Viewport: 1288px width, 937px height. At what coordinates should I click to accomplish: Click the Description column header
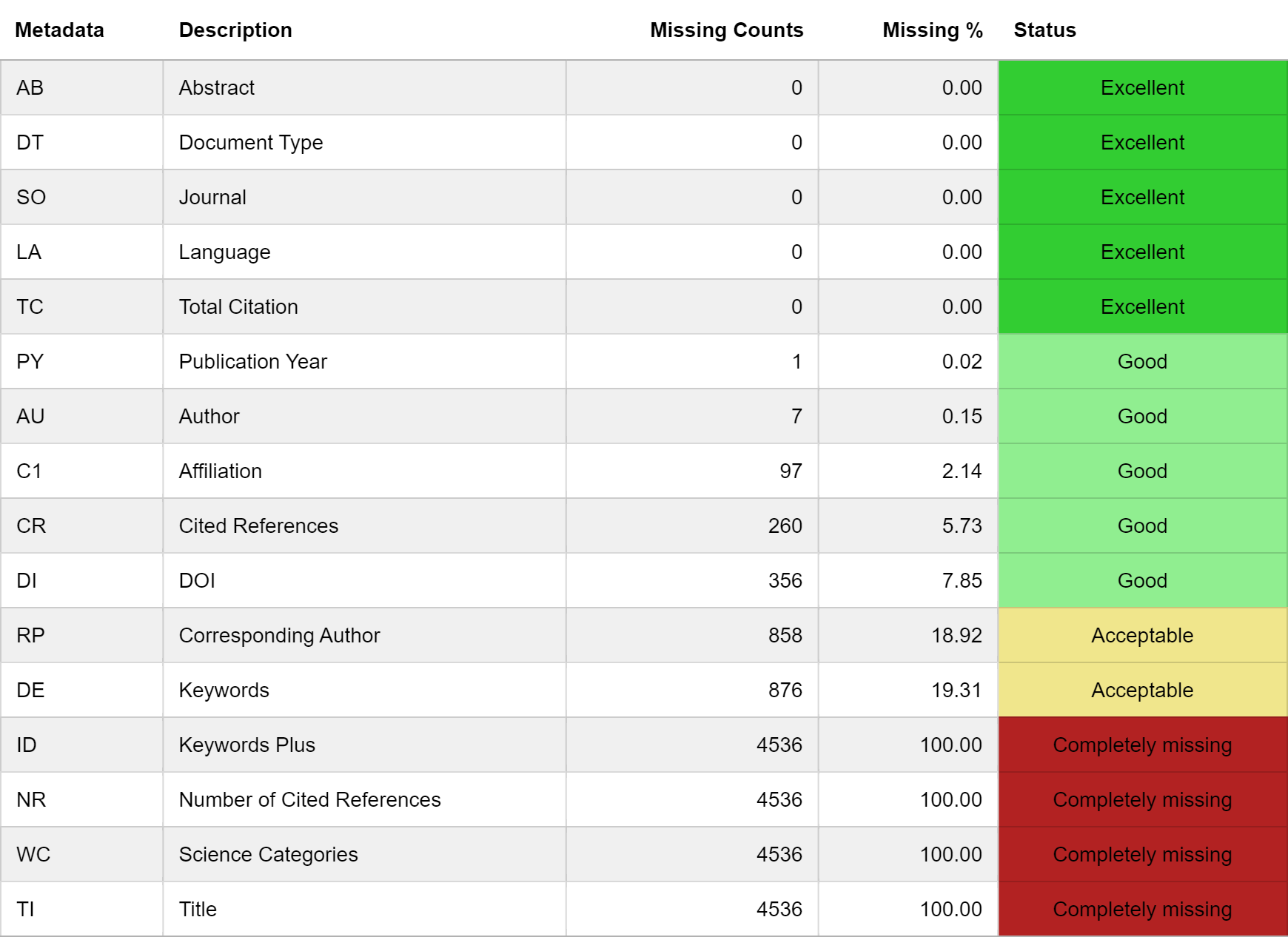point(235,30)
